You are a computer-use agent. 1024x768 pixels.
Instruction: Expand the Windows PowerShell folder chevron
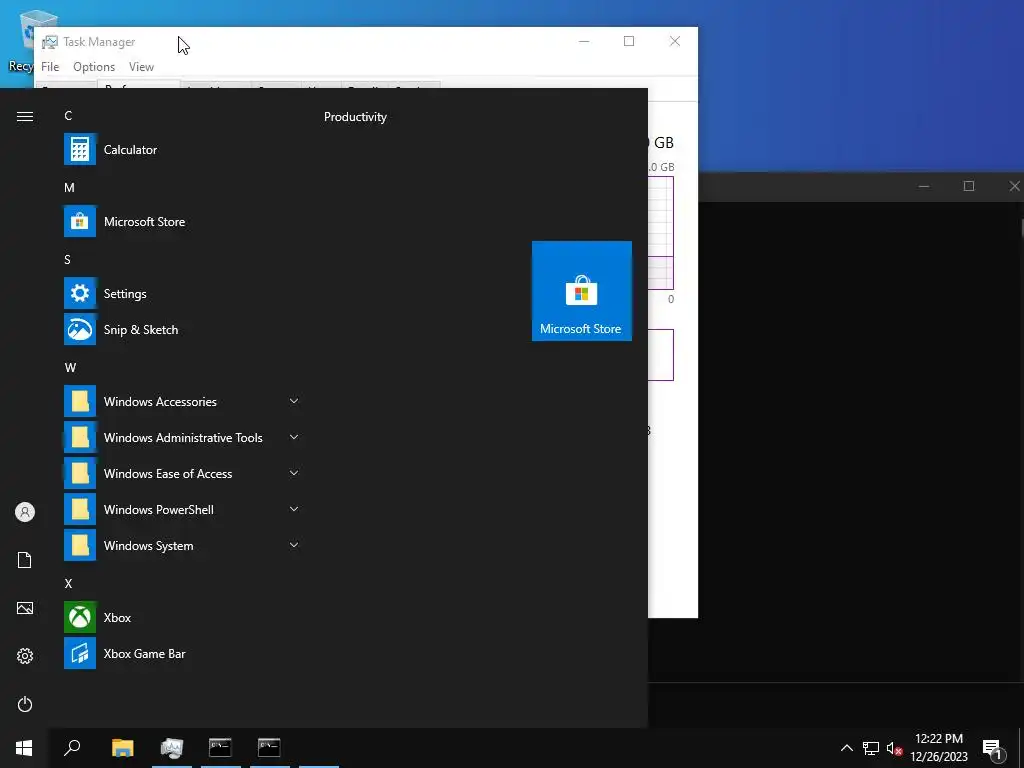click(x=294, y=509)
